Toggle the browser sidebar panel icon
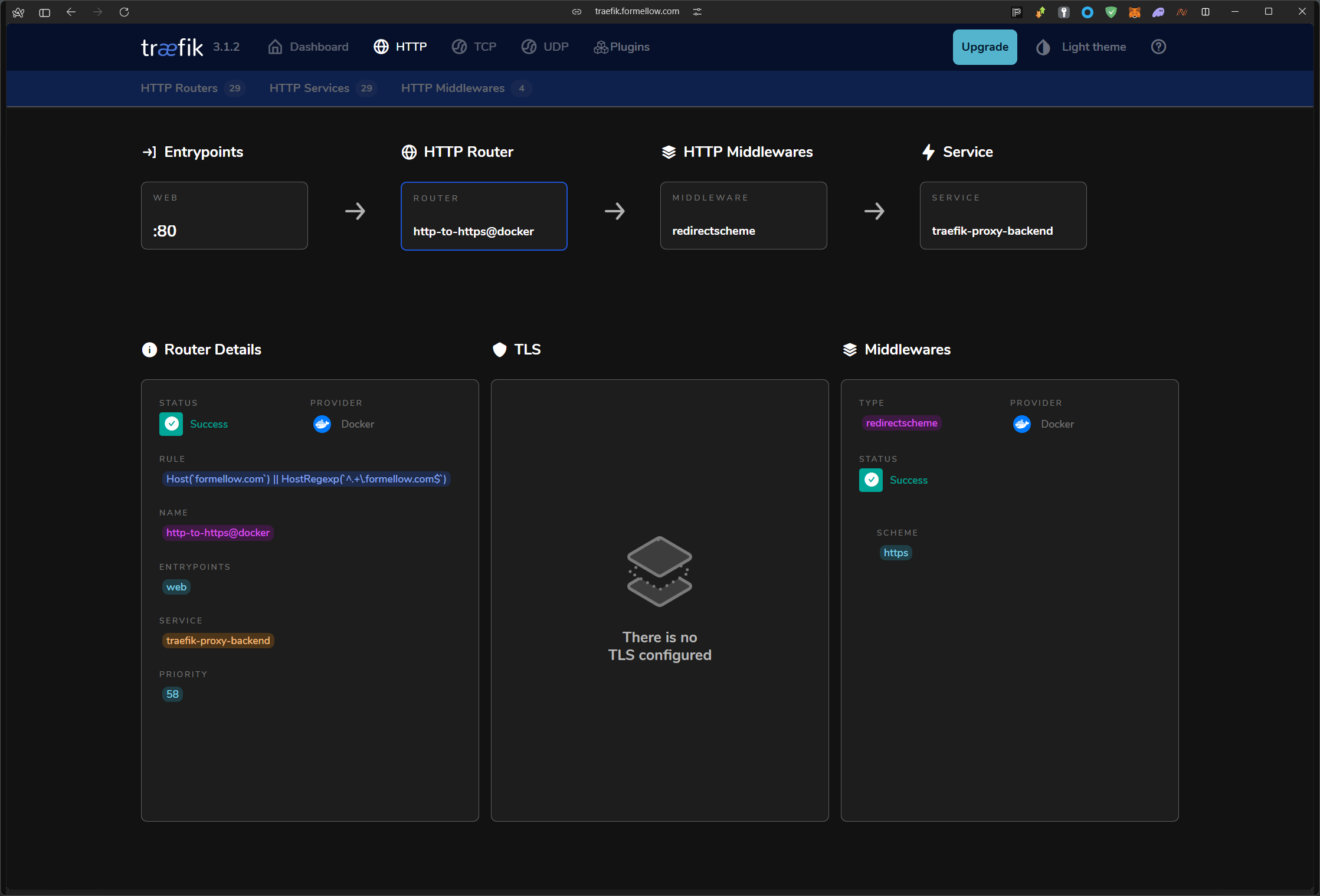Image resolution: width=1320 pixels, height=896 pixels. pos(44,12)
